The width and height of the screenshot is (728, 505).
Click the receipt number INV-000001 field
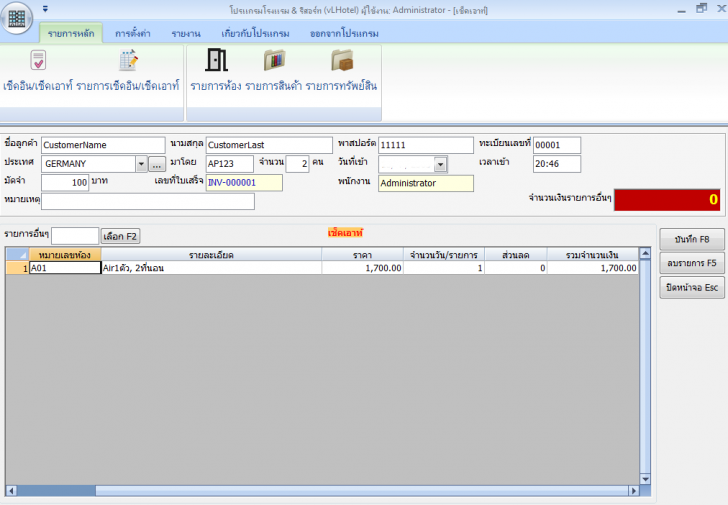244,183
